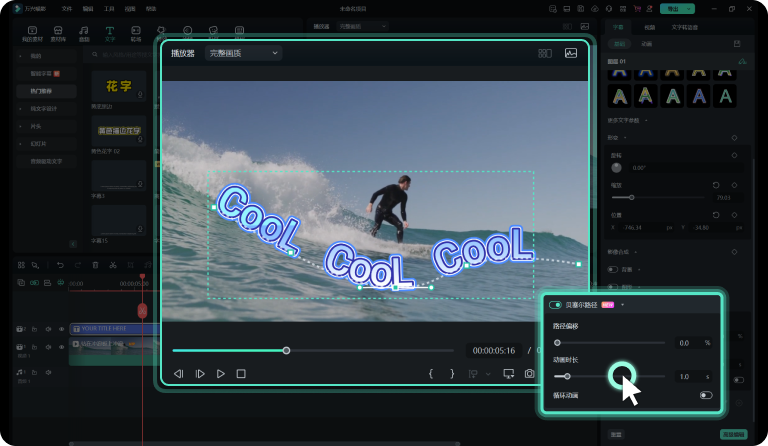
Task: Click the Play button in the player
Action: pos(220,374)
